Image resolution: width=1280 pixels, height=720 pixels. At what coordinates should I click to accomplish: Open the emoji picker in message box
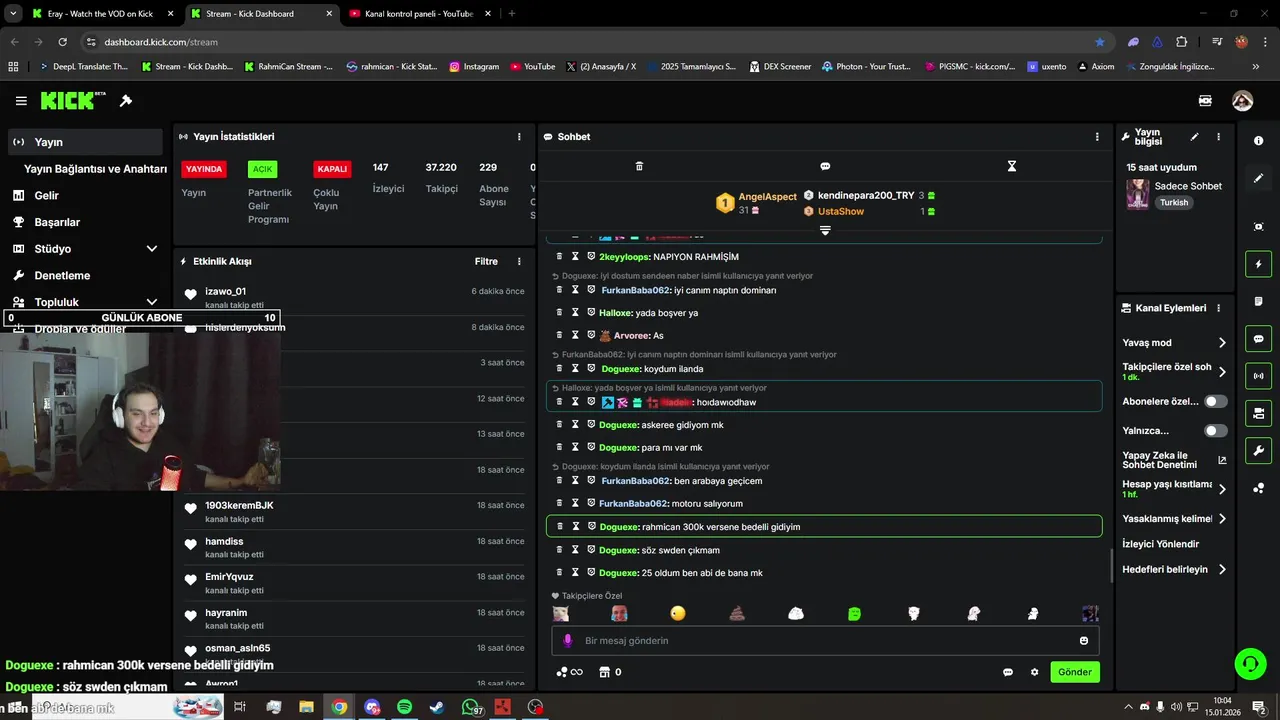1084,641
